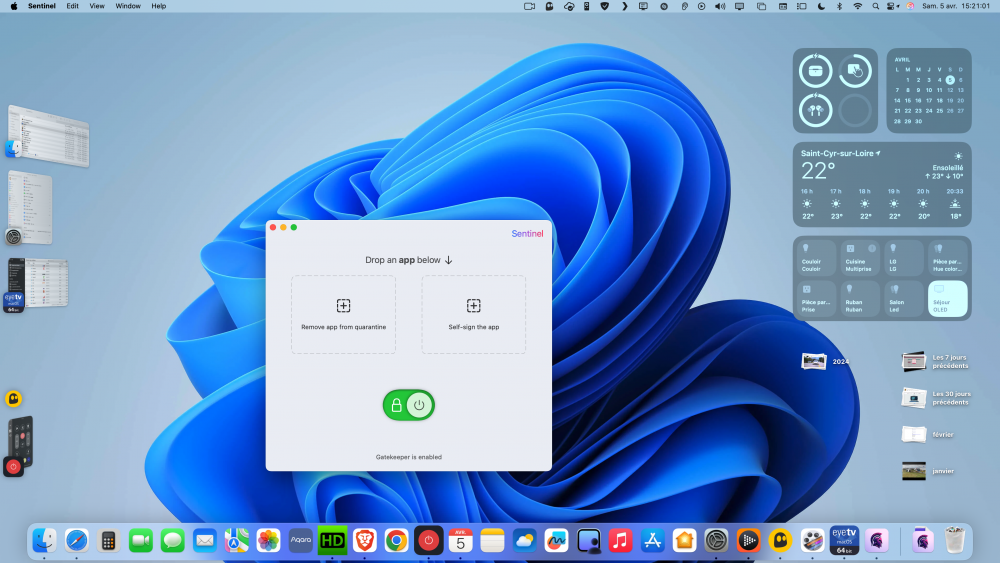Screen dimensions: 1000x563
Task: Open the 2024 photo stack on desktop
Action: 825,362
